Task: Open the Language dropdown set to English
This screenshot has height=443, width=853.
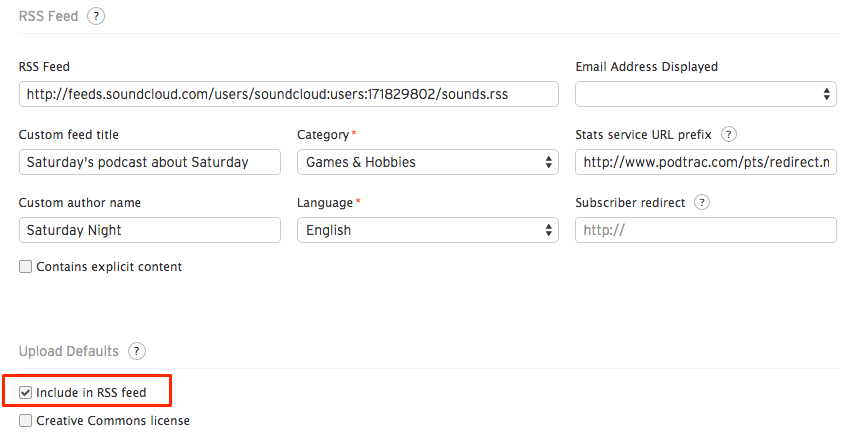Action: (x=428, y=230)
